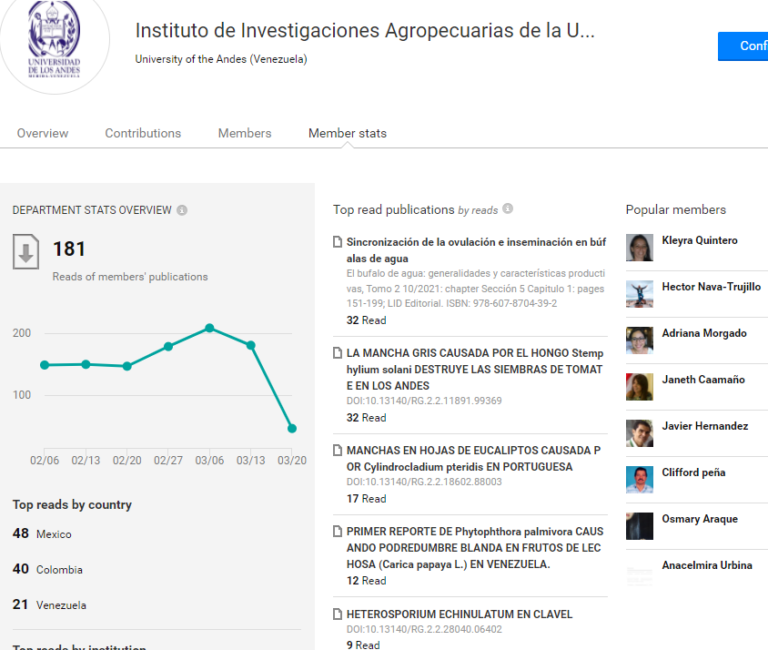
Task: Click Hector Nava-Trujillo's profile photo
Action: 640,294
